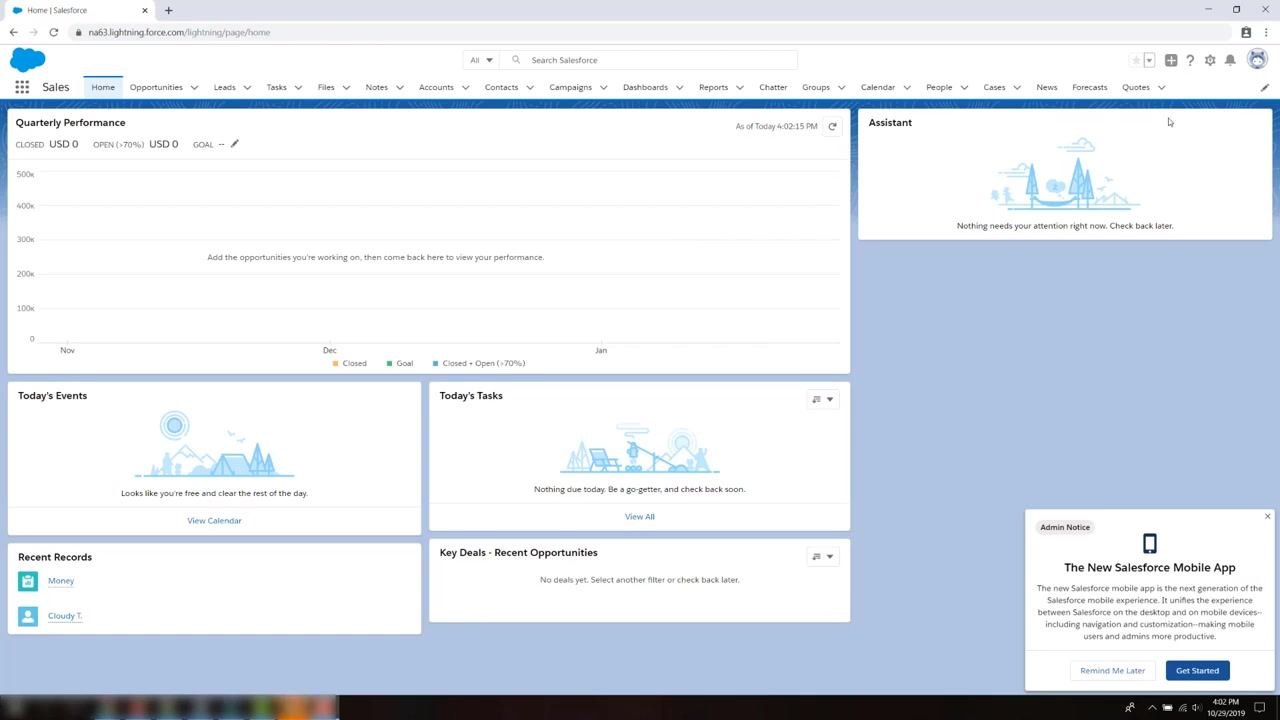The width and height of the screenshot is (1280, 720).
Task: Open the user profile avatar
Action: pyautogui.click(x=1255, y=60)
